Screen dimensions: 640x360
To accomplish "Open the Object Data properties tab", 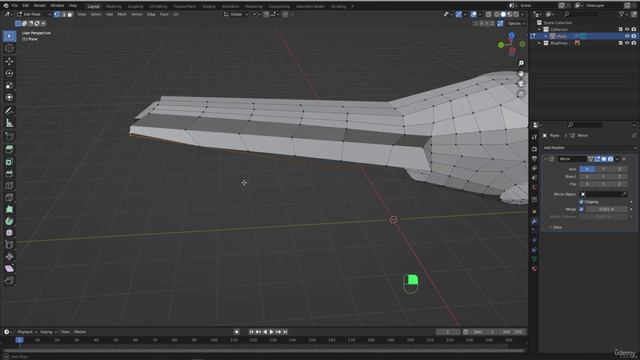I will pyautogui.click(x=534, y=259).
